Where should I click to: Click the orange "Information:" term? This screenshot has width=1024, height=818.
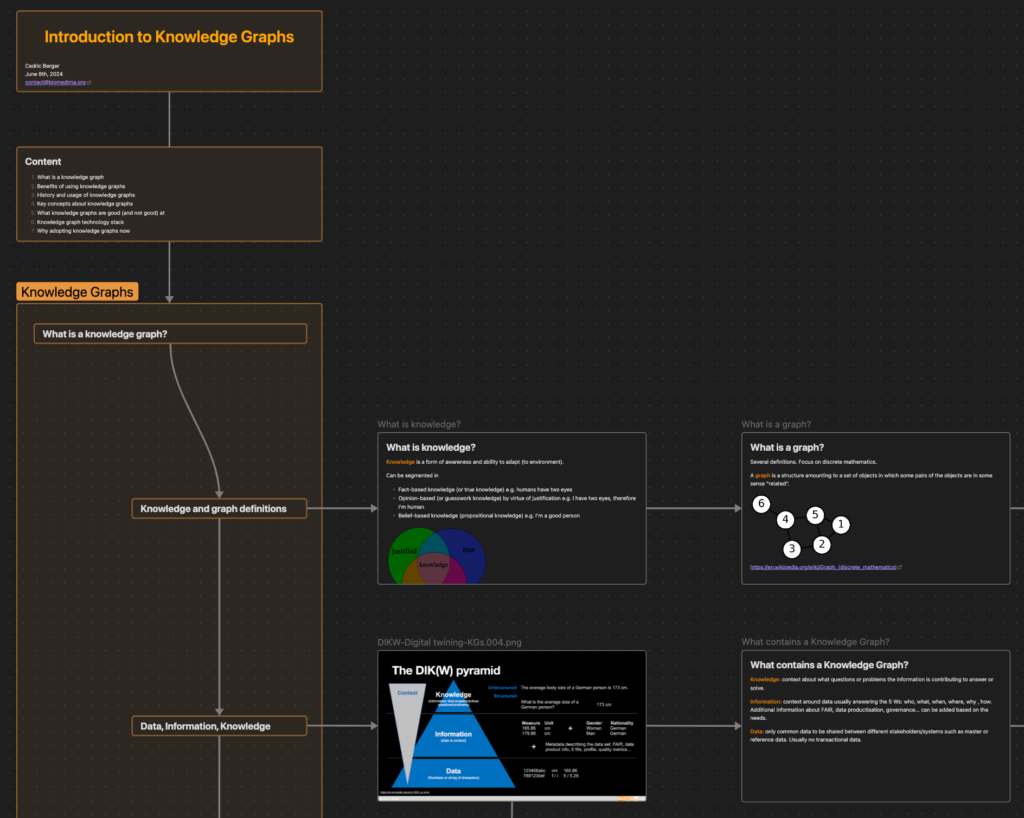(x=765, y=702)
